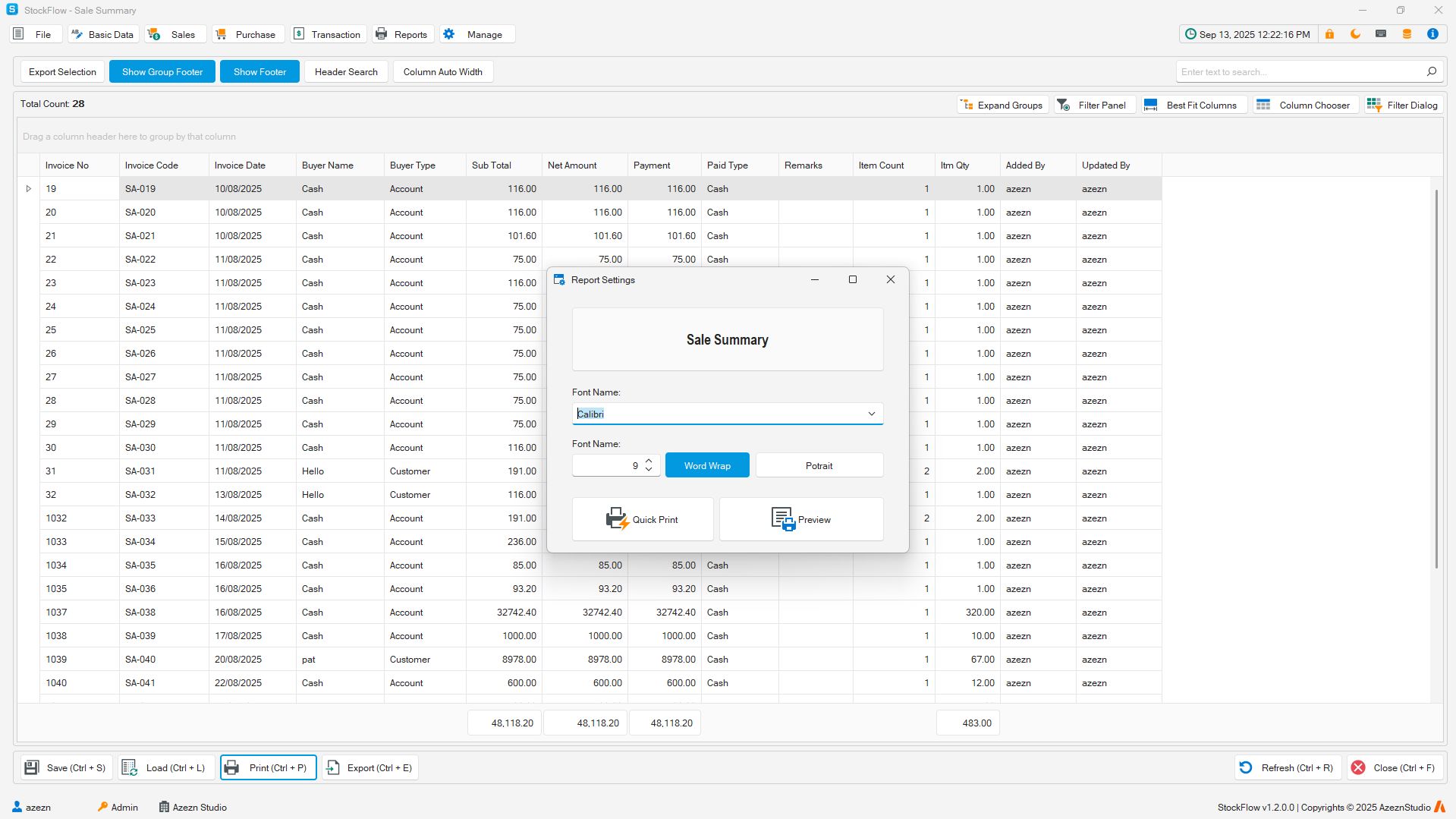The image size is (1456, 819).
Task: Click the moon dark mode icon
Action: (1355, 34)
